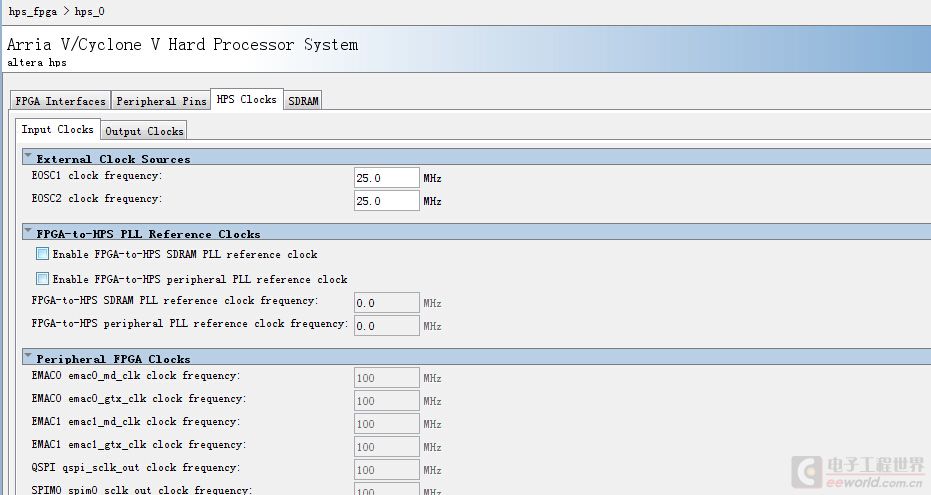Click EMAC0 emac0_gtx_clk frequency field

click(x=387, y=401)
